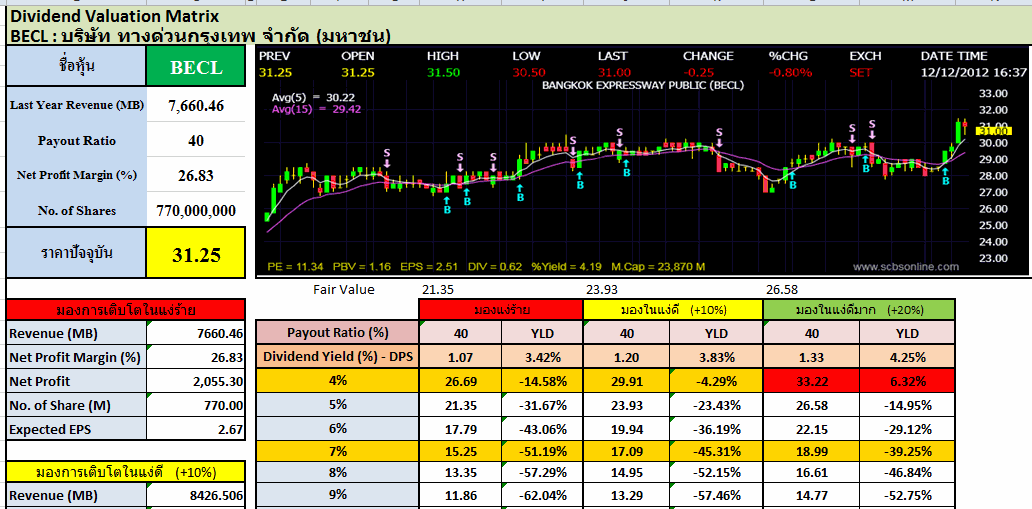Click the red highlighted upside cell 6.32%

[907, 381]
